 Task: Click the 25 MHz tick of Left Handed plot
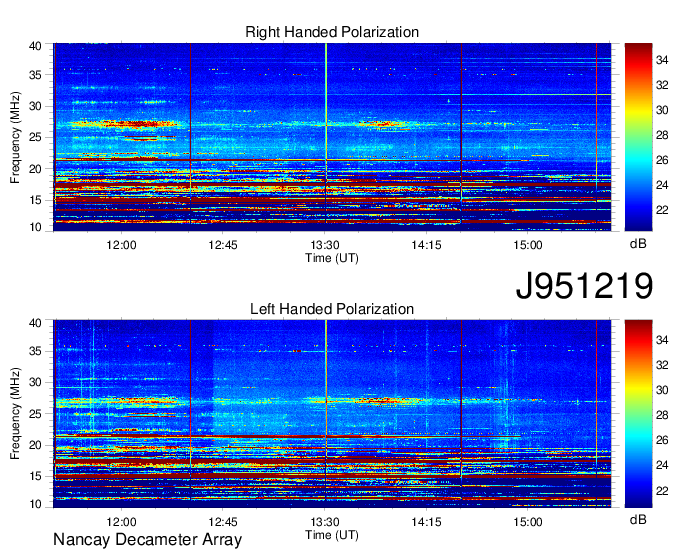pyautogui.click(x=35, y=414)
